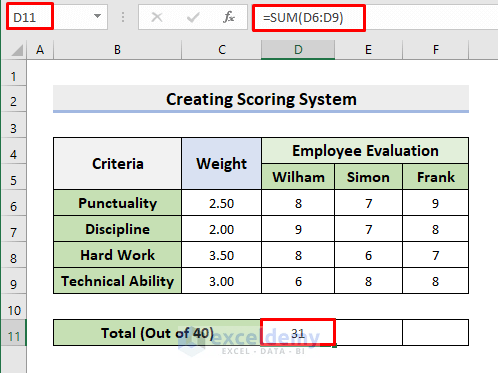This screenshot has width=498, height=373.
Task: Select column F header
Action: point(436,50)
